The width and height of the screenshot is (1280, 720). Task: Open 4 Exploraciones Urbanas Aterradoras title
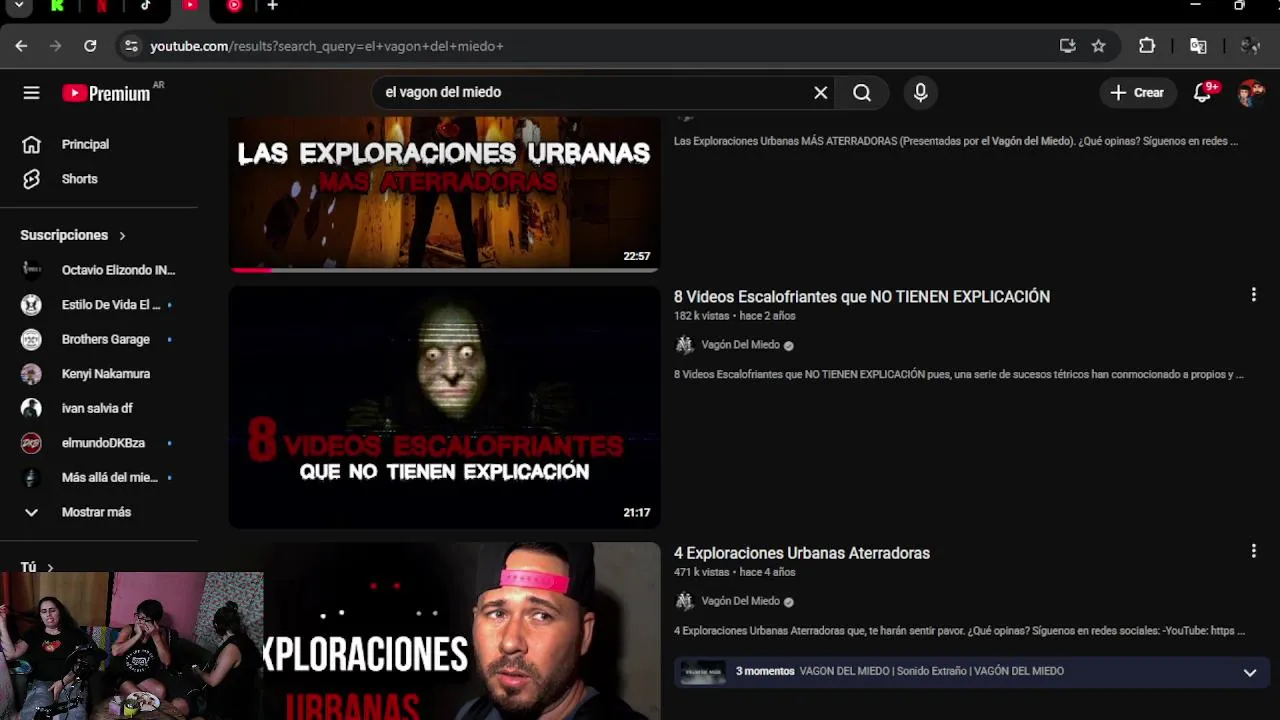(x=801, y=553)
